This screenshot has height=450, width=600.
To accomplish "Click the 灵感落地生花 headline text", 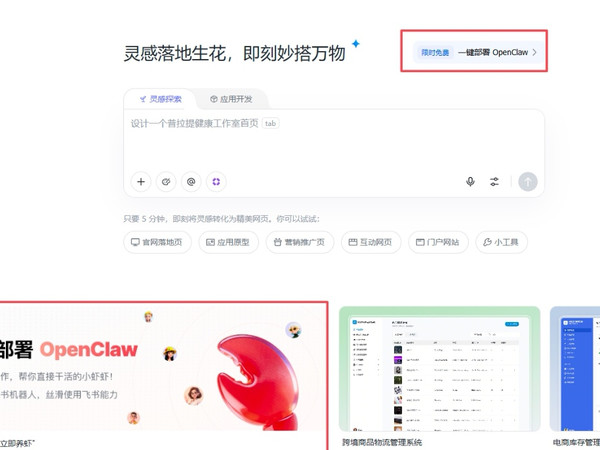I will point(235,53).
